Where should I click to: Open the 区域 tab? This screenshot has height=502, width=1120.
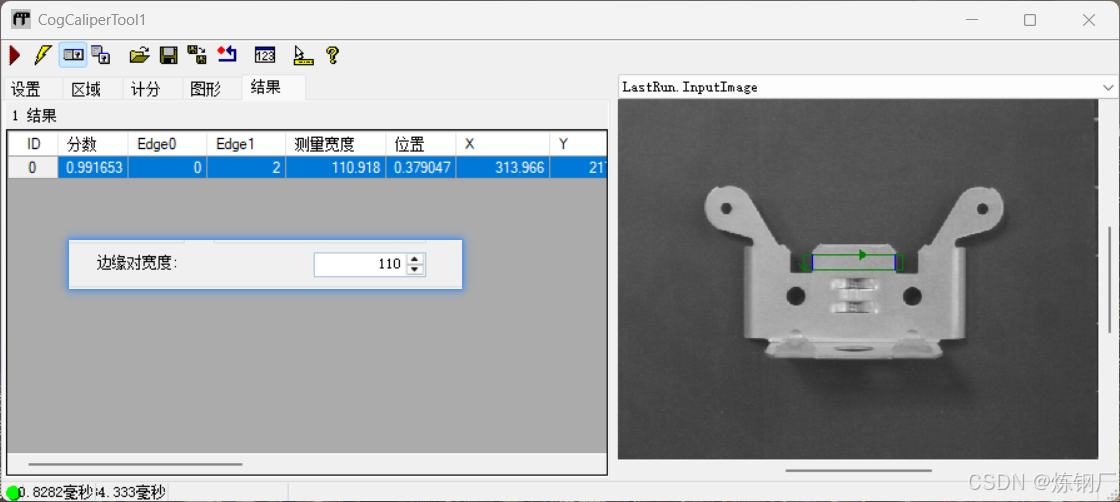pos(86,89)
